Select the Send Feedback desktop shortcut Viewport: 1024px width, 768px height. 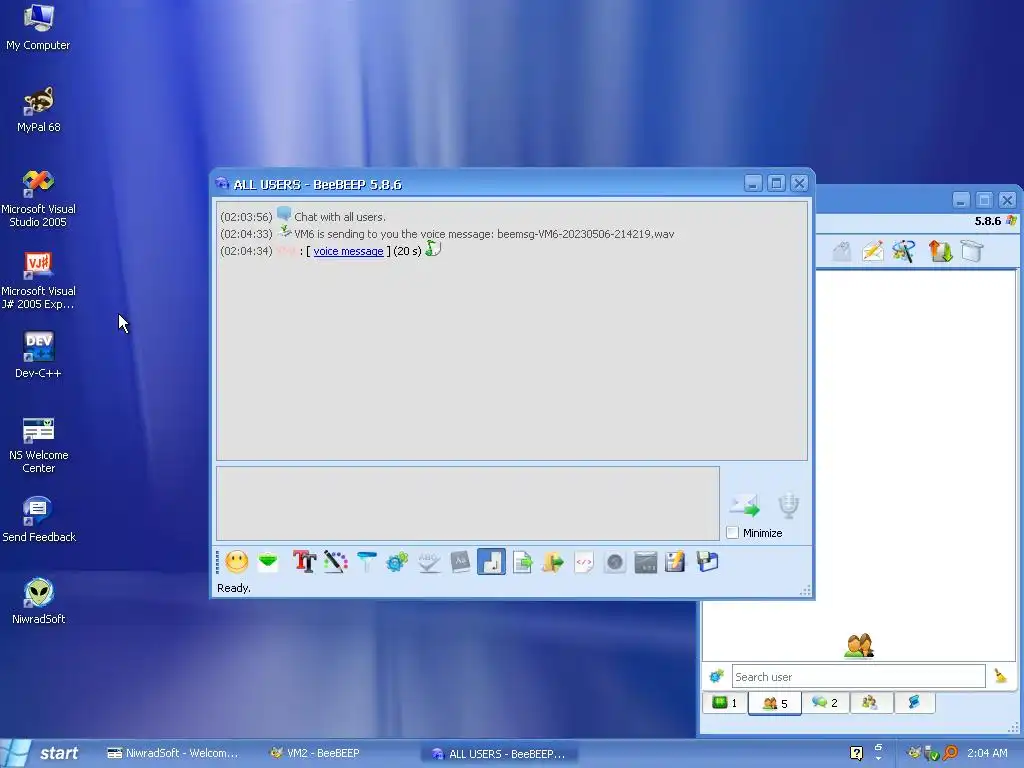pos(39,520)
